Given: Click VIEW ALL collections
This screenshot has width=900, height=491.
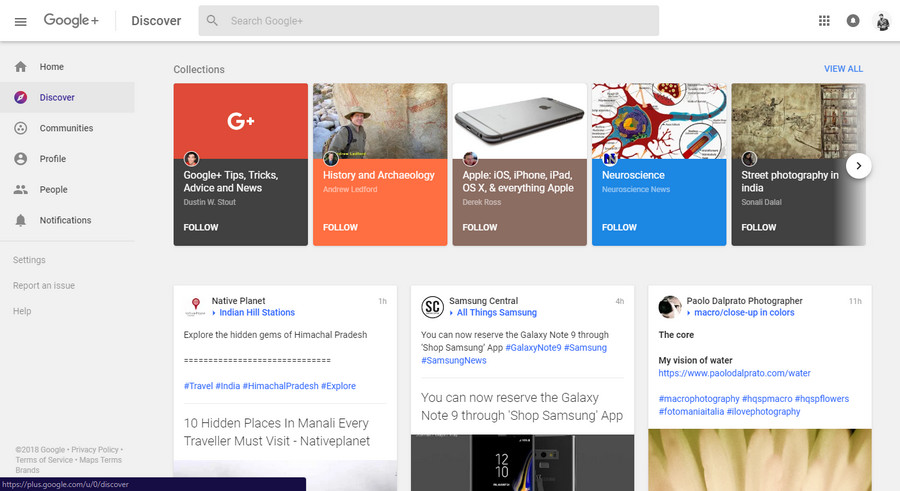Looking at the screenshot, I should [843, 69].
